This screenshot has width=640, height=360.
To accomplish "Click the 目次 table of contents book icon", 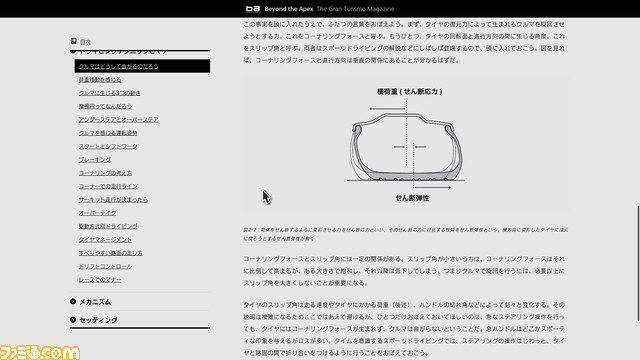I will point(73,41).
